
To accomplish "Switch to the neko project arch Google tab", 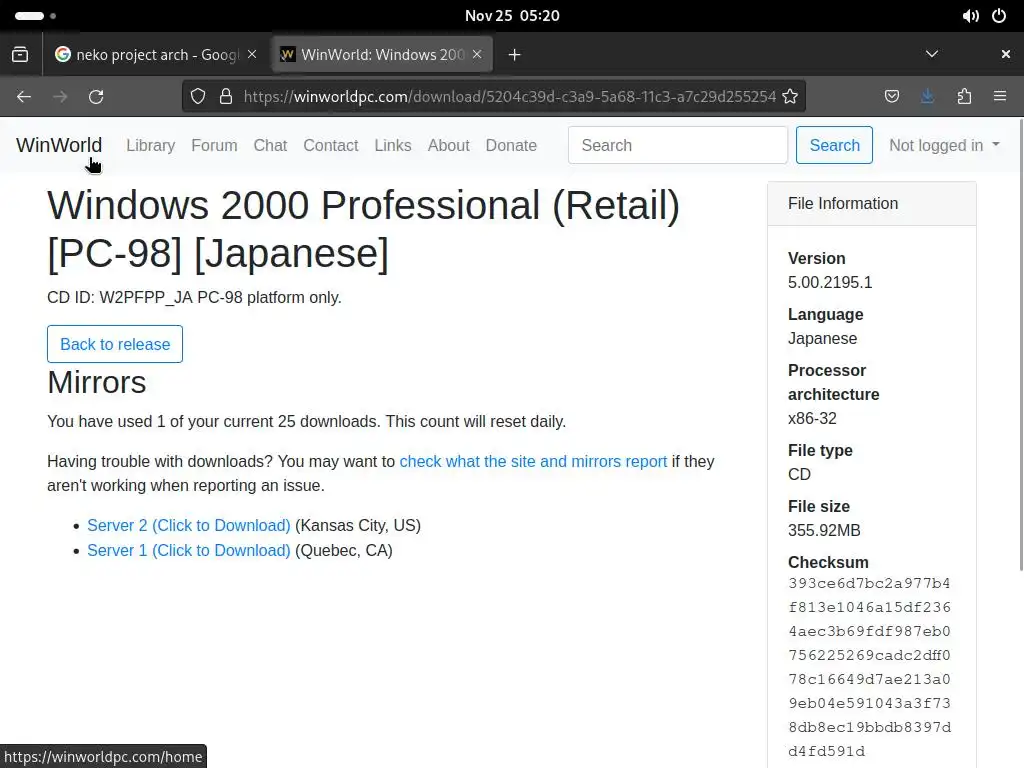I will [156, 54].
